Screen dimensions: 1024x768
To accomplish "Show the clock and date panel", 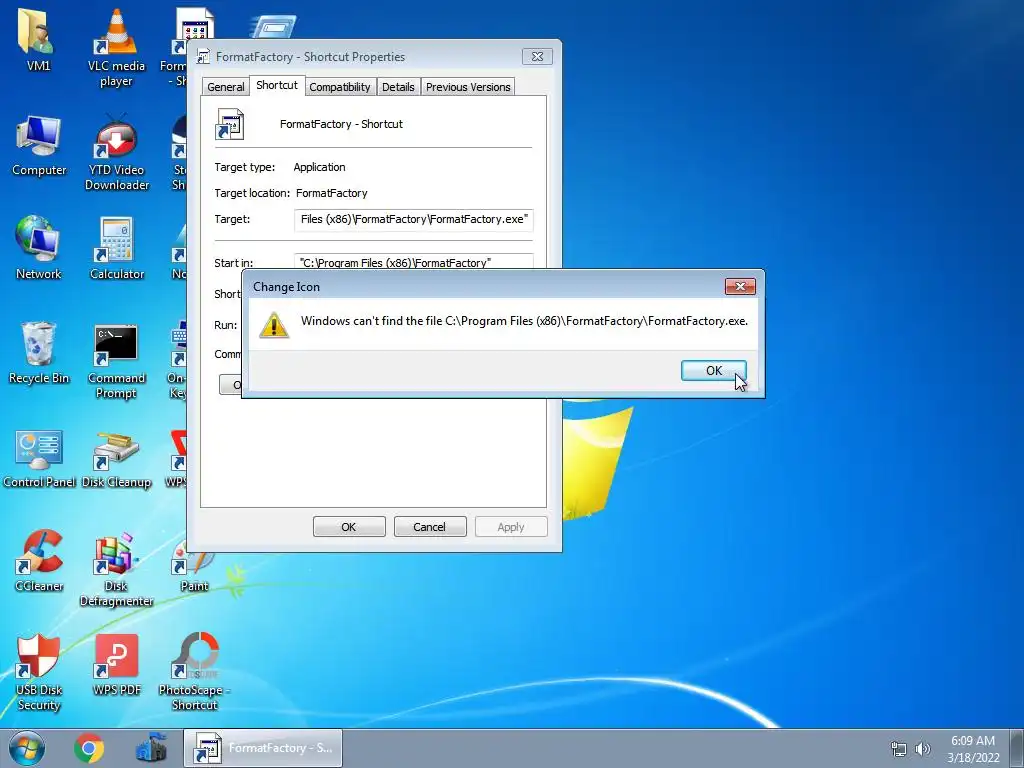I will 973,748.
